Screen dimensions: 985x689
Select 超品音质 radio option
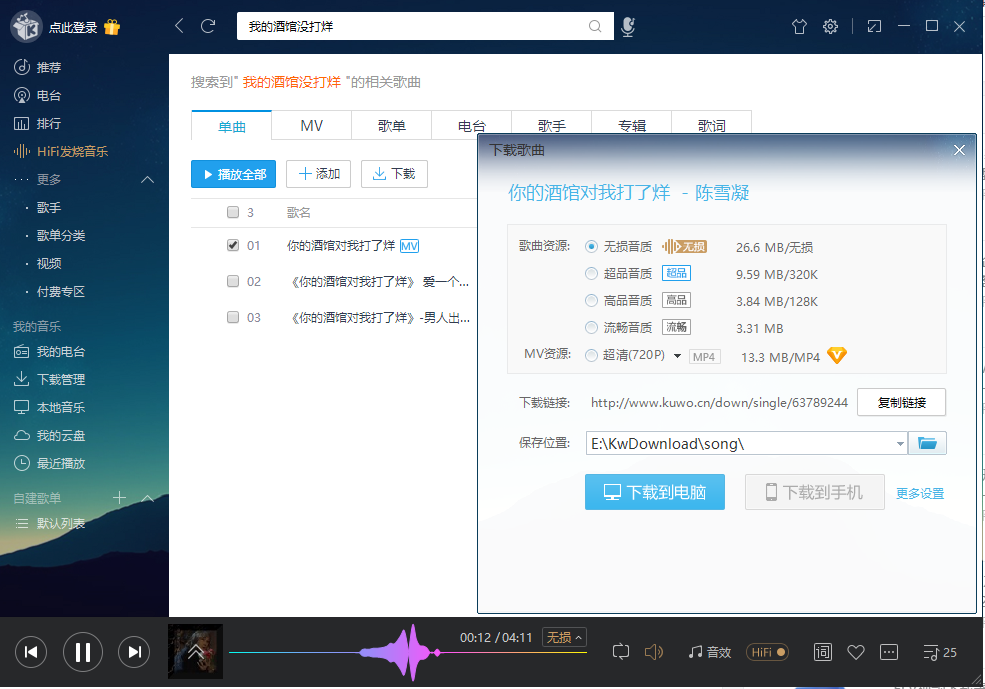pyautogui.click(x=591, y=274)
